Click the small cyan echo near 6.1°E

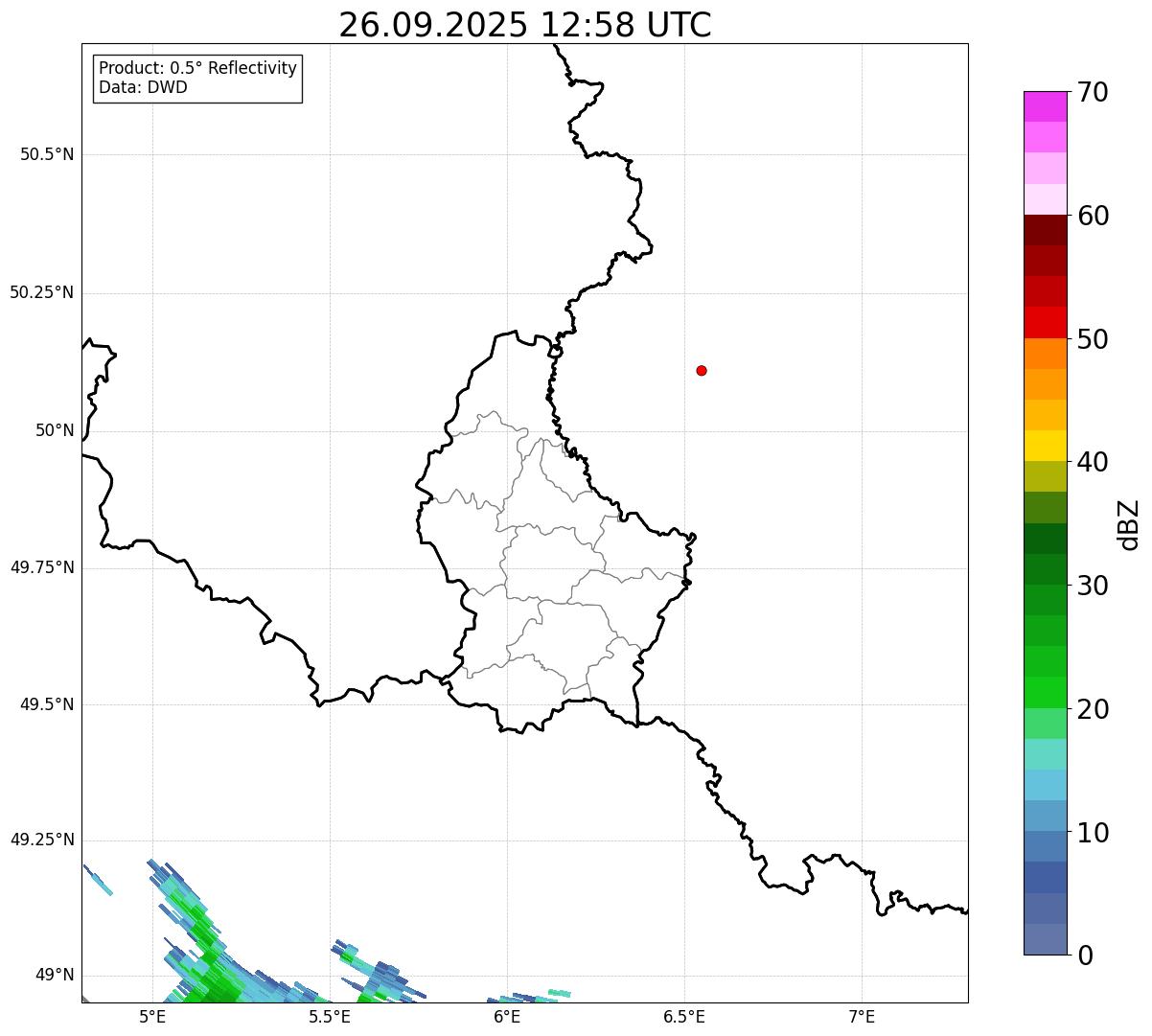pyautogui.click(x=559, y=993)
